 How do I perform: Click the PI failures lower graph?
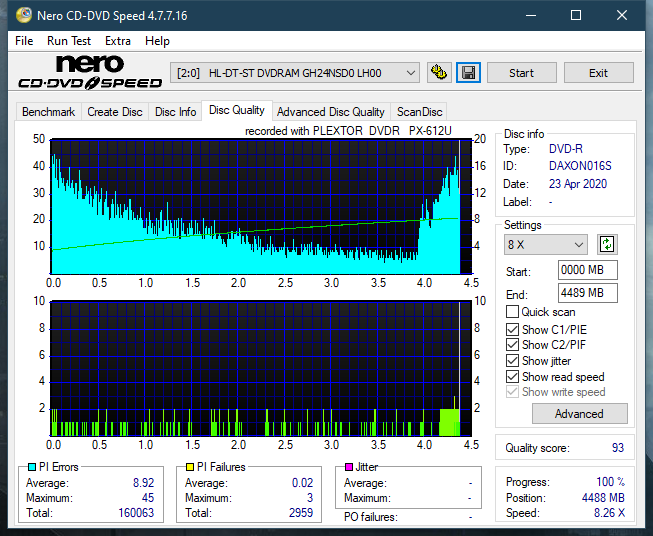261,369
